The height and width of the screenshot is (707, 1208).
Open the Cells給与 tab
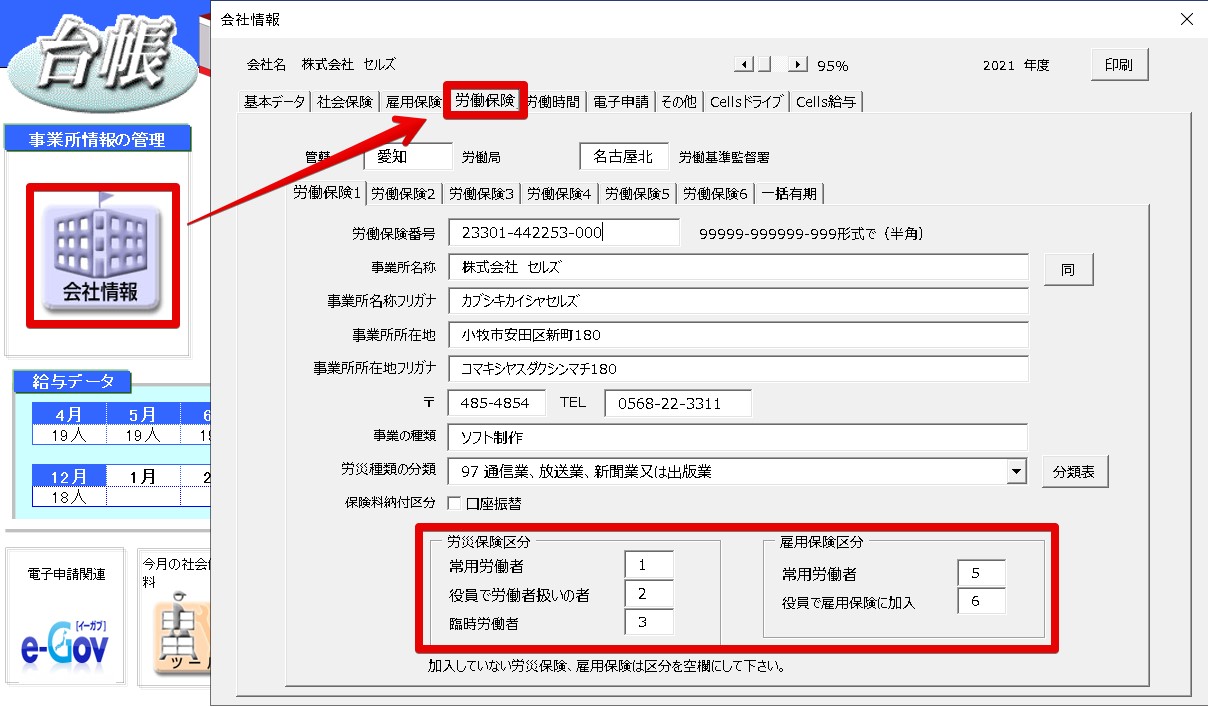pyautogui.click(x=826, y=101)
